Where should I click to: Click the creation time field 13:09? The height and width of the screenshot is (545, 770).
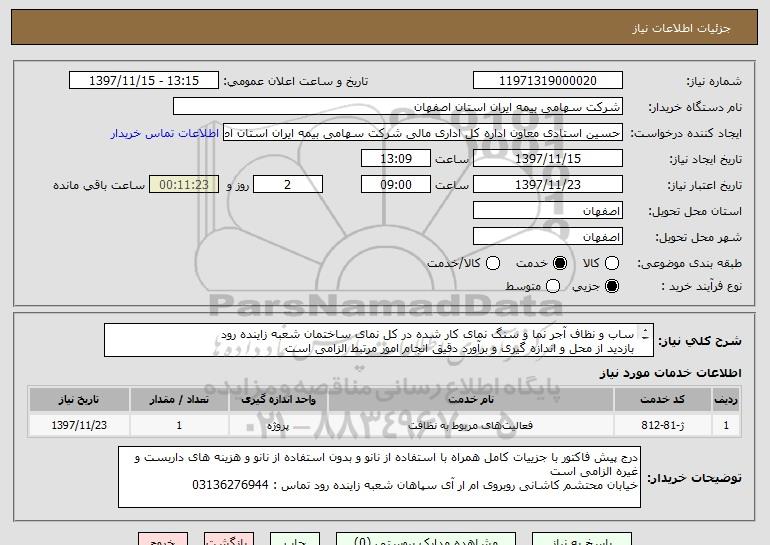point(396,159)
